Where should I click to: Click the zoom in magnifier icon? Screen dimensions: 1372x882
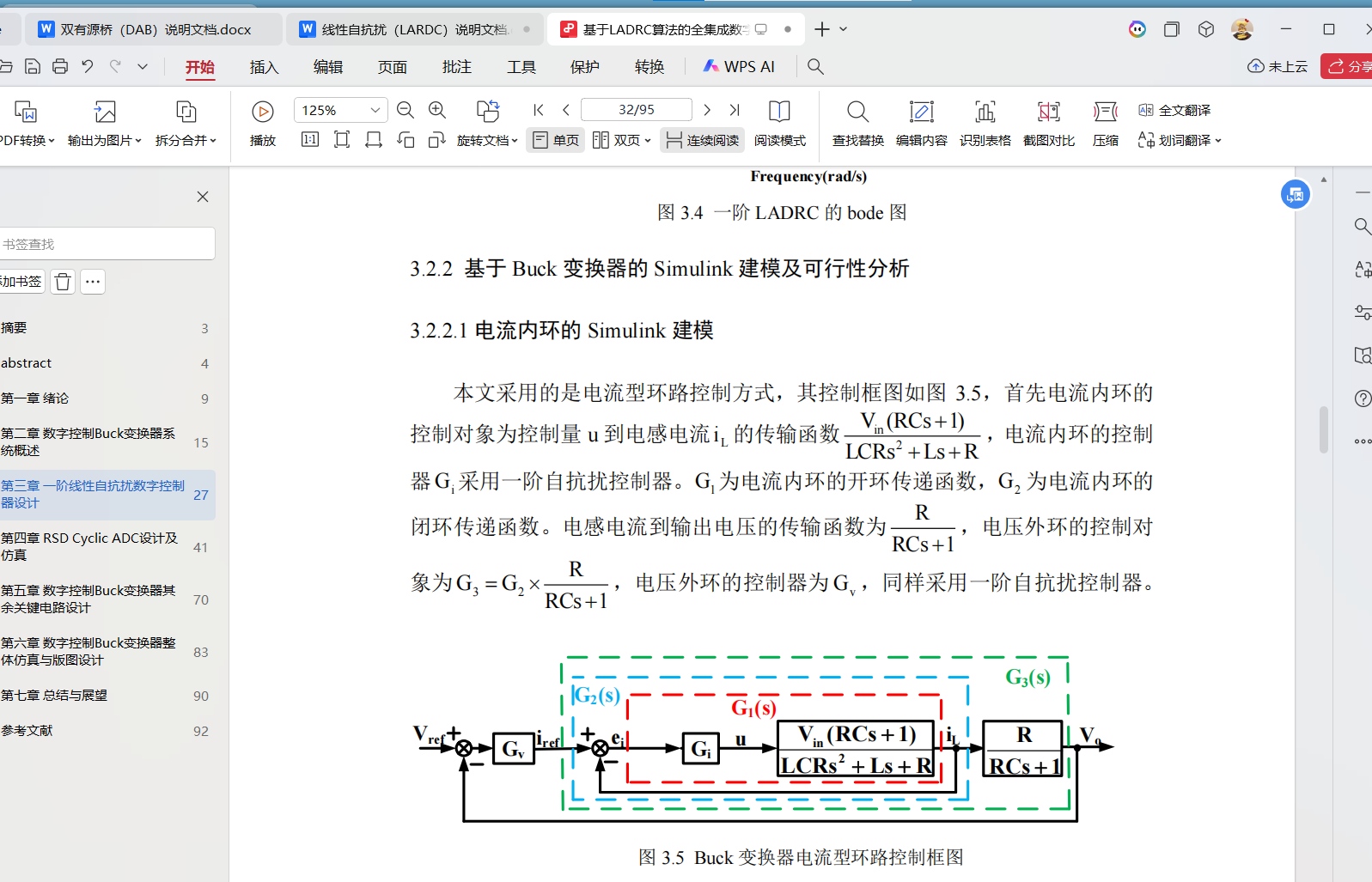point(437,110)
